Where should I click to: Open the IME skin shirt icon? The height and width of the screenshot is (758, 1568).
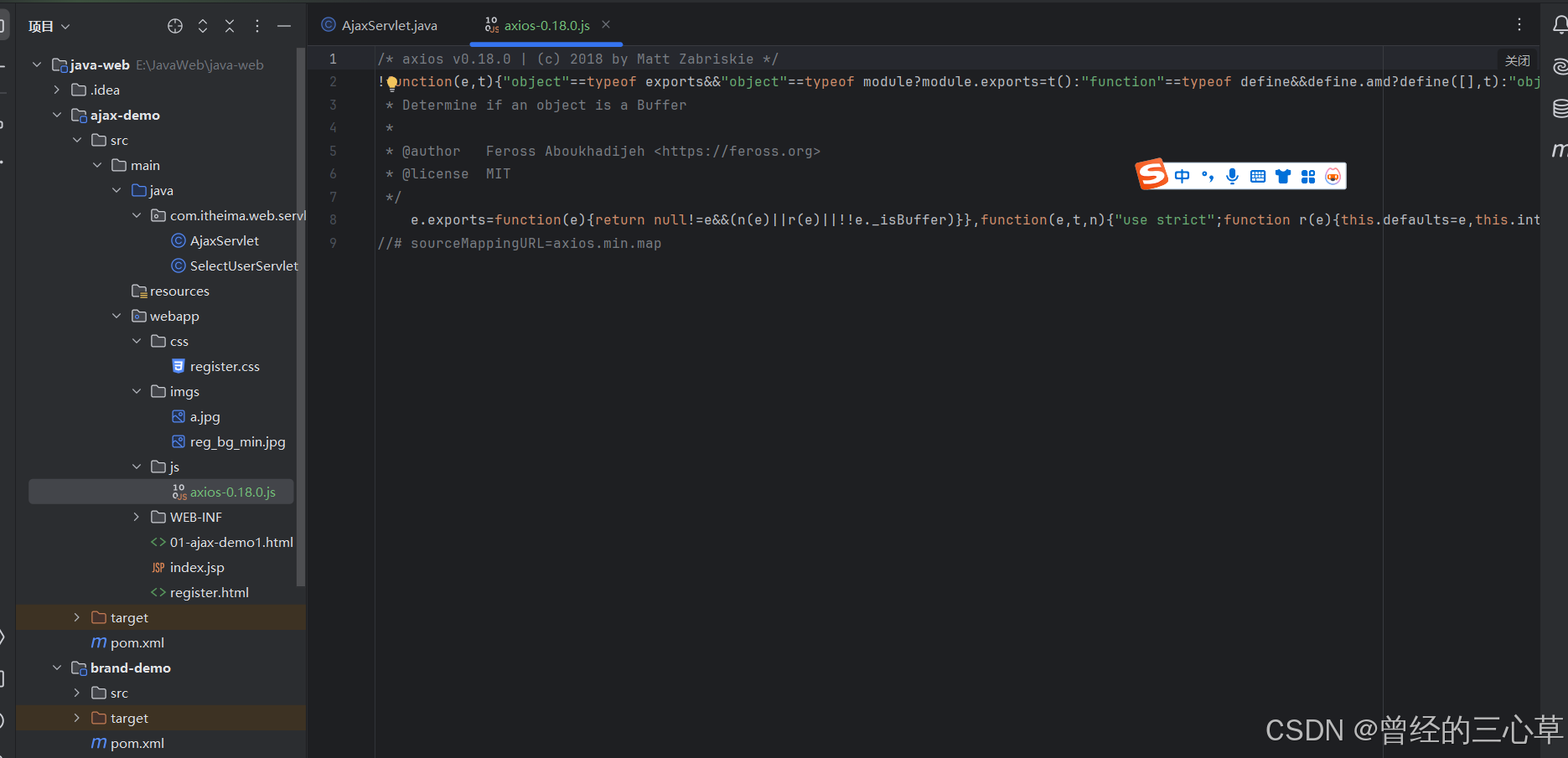click(x=1282, y=176)
